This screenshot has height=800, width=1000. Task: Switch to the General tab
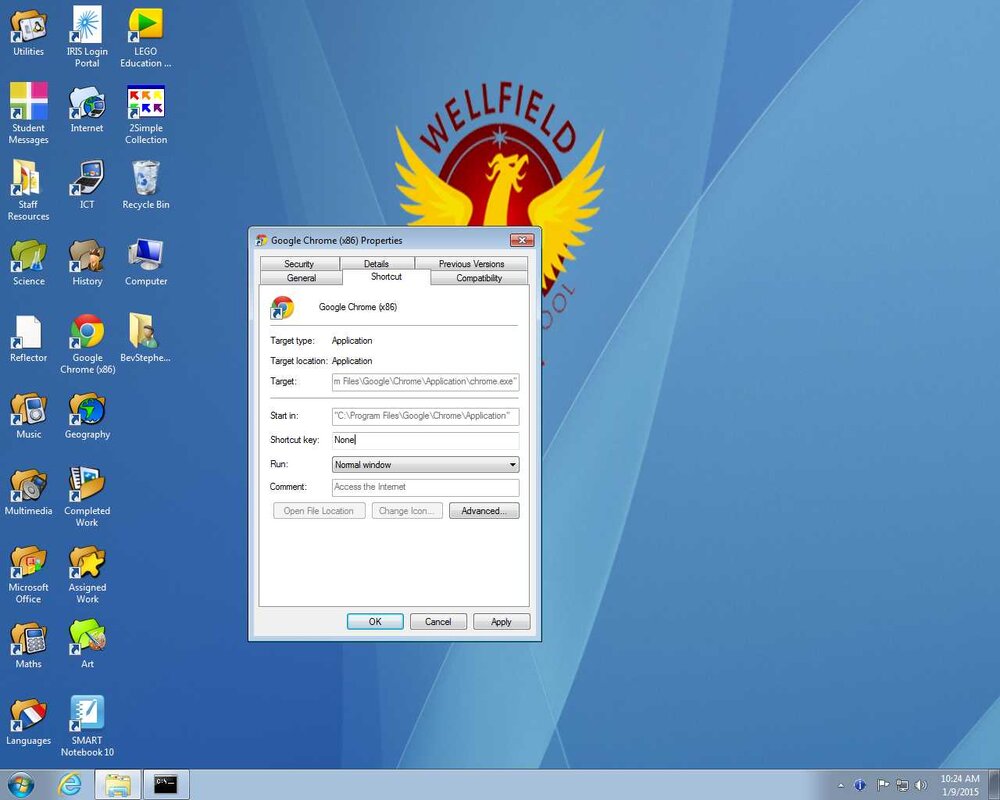tap(301, 278)
